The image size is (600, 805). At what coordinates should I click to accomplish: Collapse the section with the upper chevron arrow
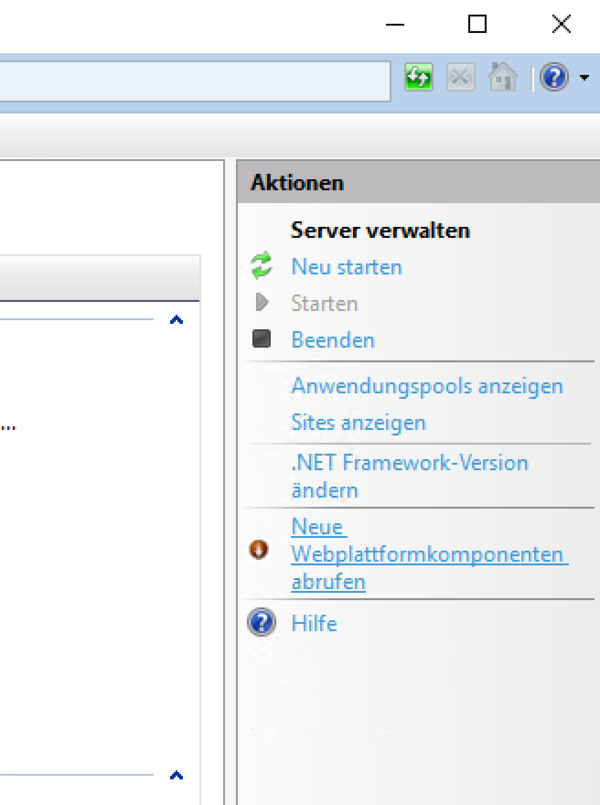click(x=177, y=320)
